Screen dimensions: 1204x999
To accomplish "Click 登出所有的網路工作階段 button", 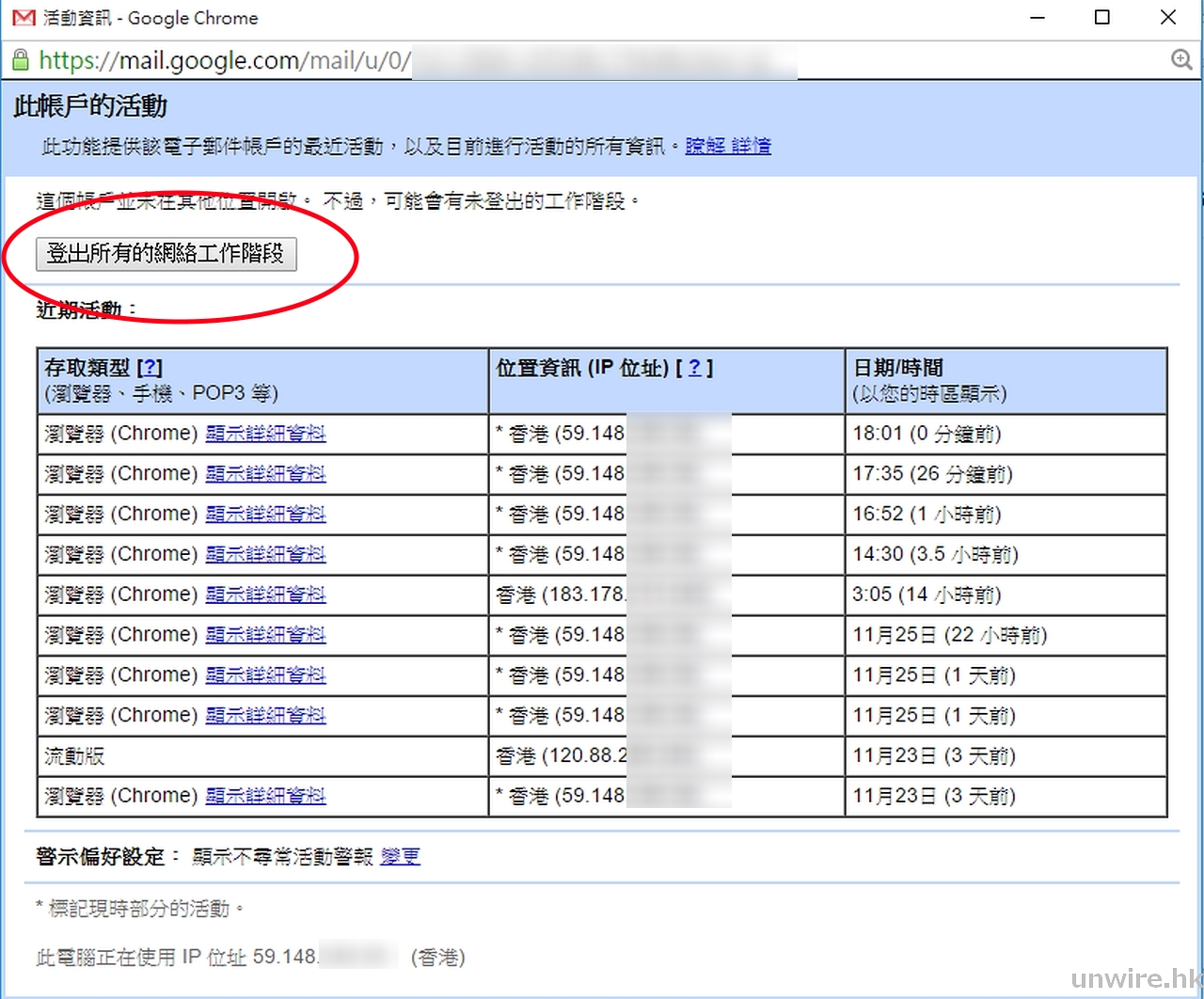I will [x=166, y=254].
